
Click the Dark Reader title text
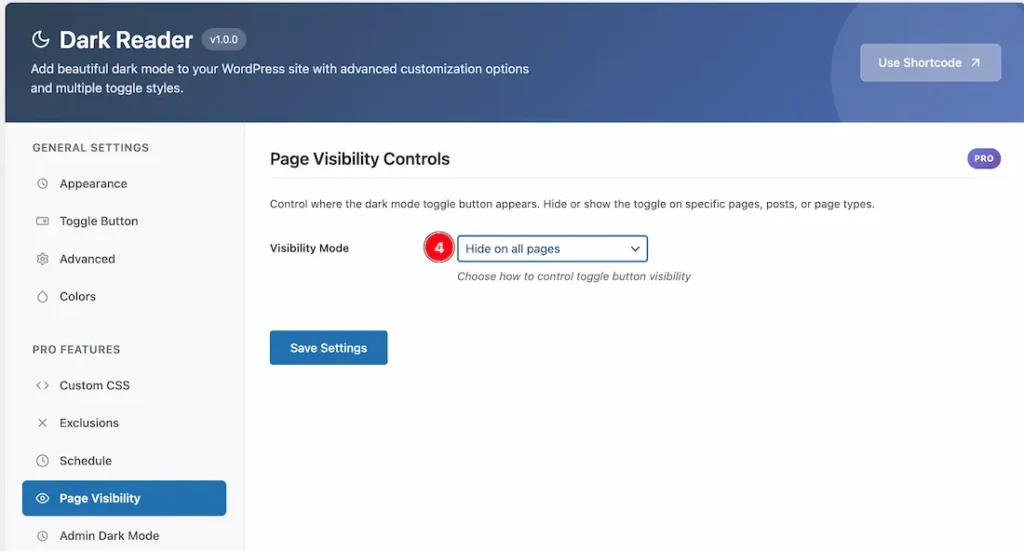pos(126,40)
